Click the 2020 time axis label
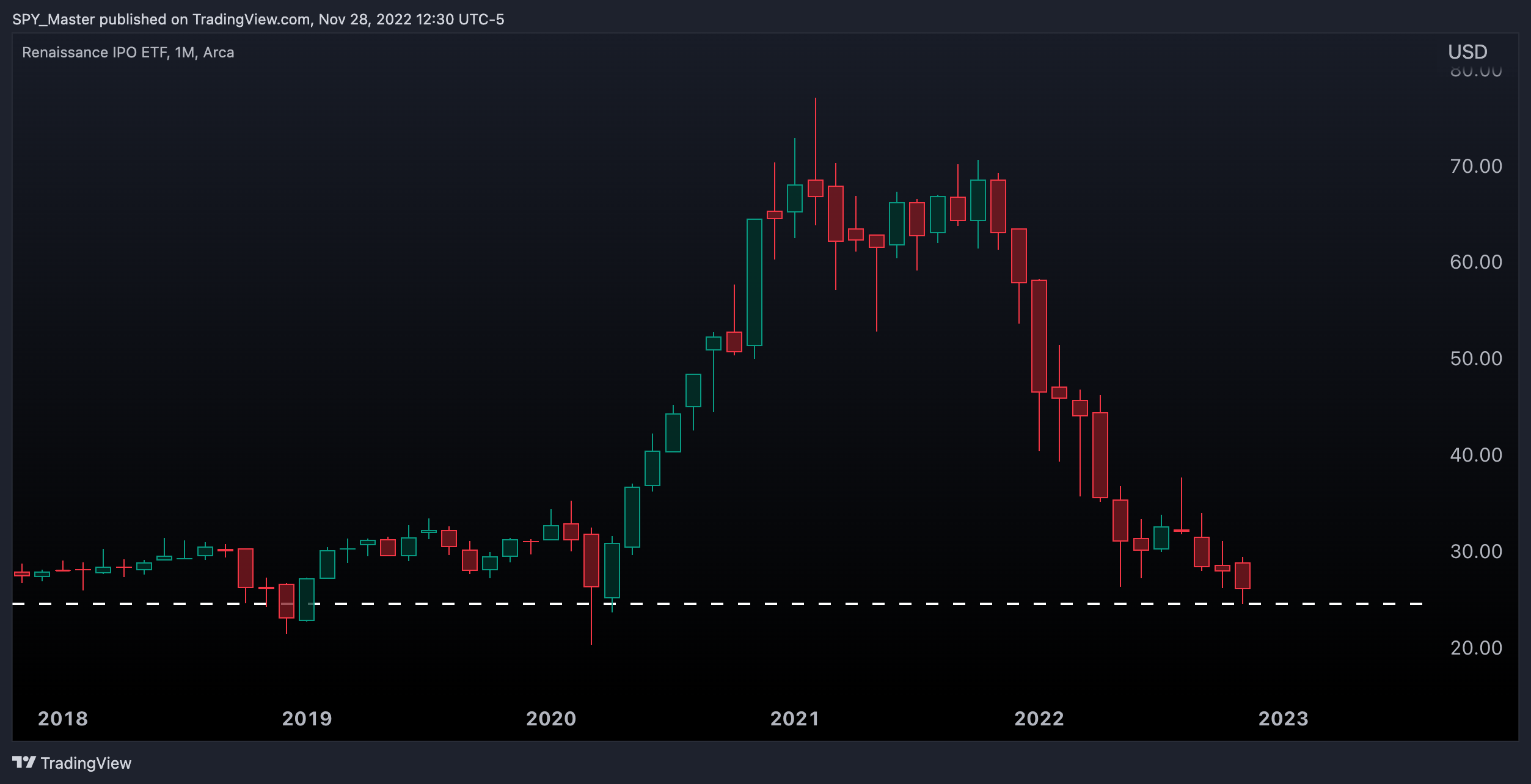The image size is (1531, 784). click(x=551, y=719)
